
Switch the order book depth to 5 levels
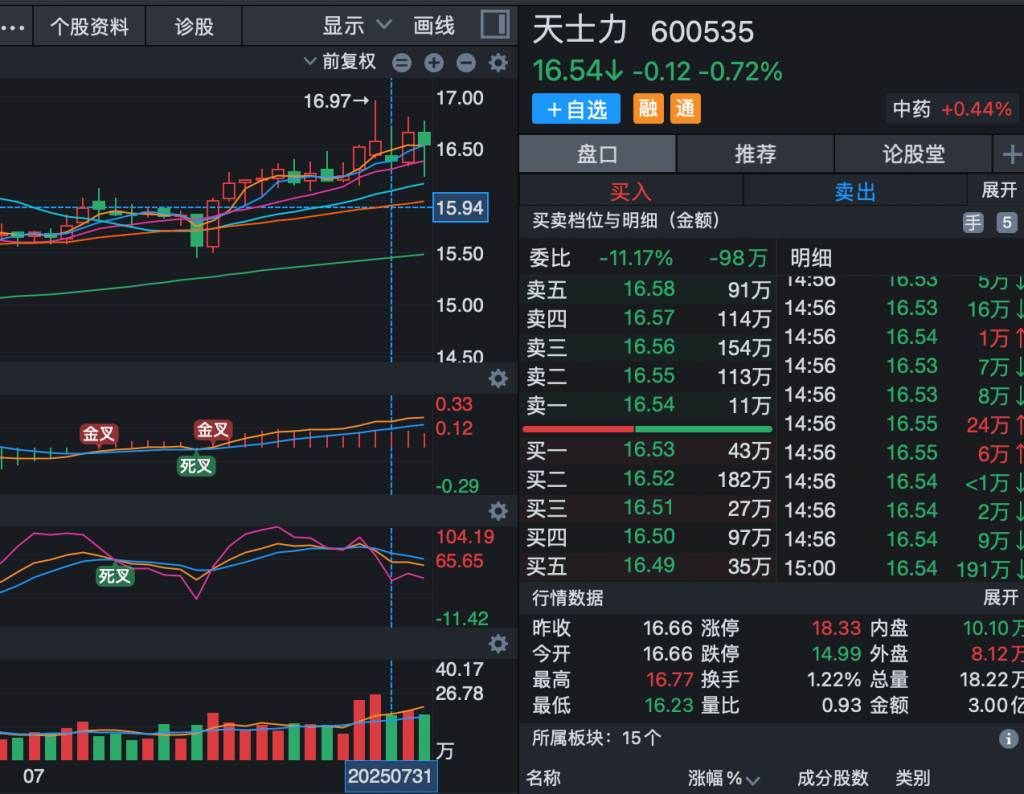coord(1006,223)
